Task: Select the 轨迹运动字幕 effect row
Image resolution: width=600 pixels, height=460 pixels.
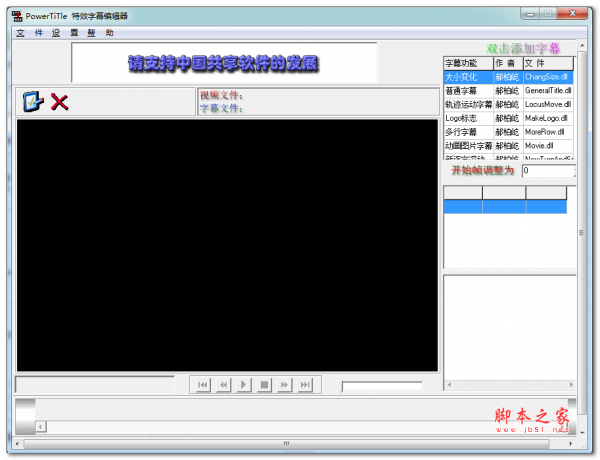Action: pyautogui.click(x=509, y=104)
